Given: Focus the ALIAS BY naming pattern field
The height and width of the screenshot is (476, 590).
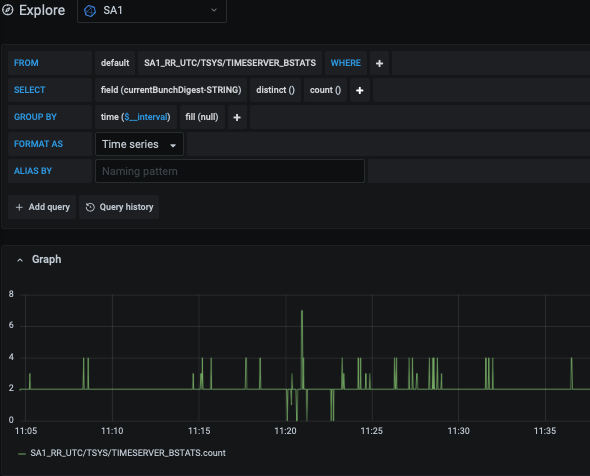Looking at the screenshot, I should pyautogui.click(x=230, y=171).
